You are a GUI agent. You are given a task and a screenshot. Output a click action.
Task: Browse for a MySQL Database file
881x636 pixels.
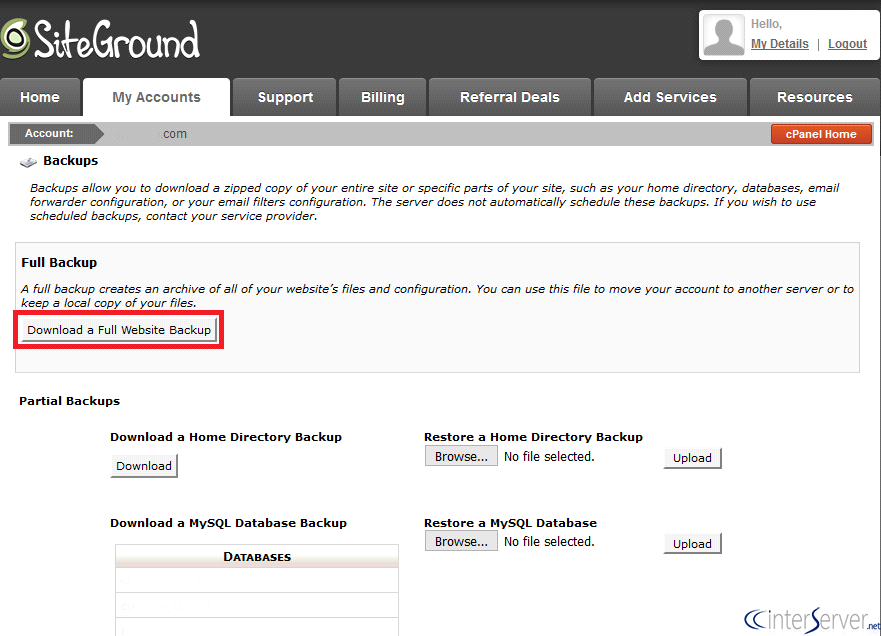click(x=461, y=542)
